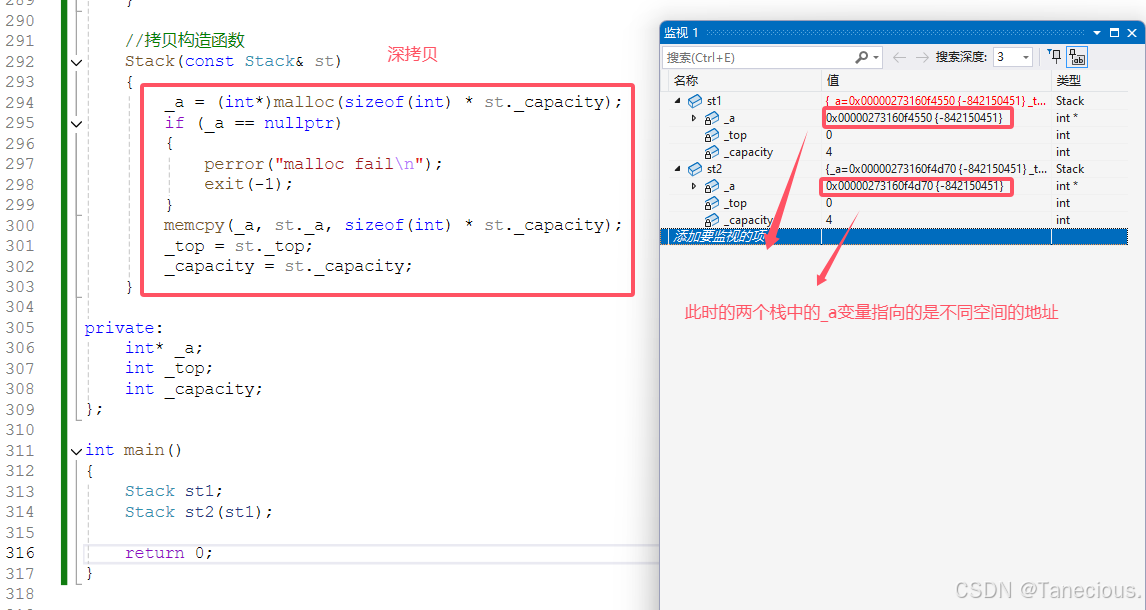The width and height of the screenshot is (1146, 610).
Task: Click the 监视 1 window title
Action: pyautogui.click(x=681, y=33)
